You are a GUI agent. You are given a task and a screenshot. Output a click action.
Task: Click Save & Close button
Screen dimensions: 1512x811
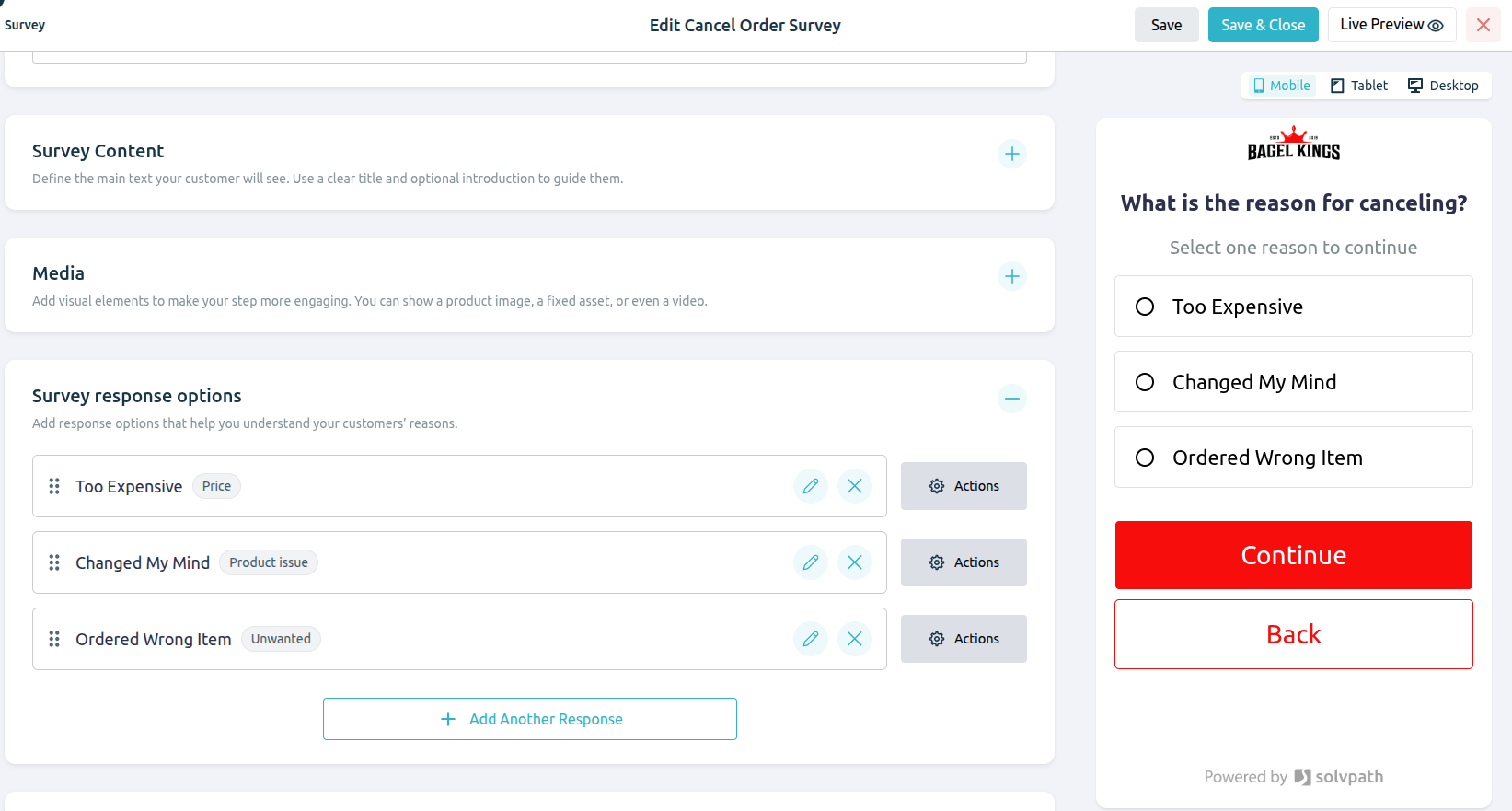[x=1264, y=25]
